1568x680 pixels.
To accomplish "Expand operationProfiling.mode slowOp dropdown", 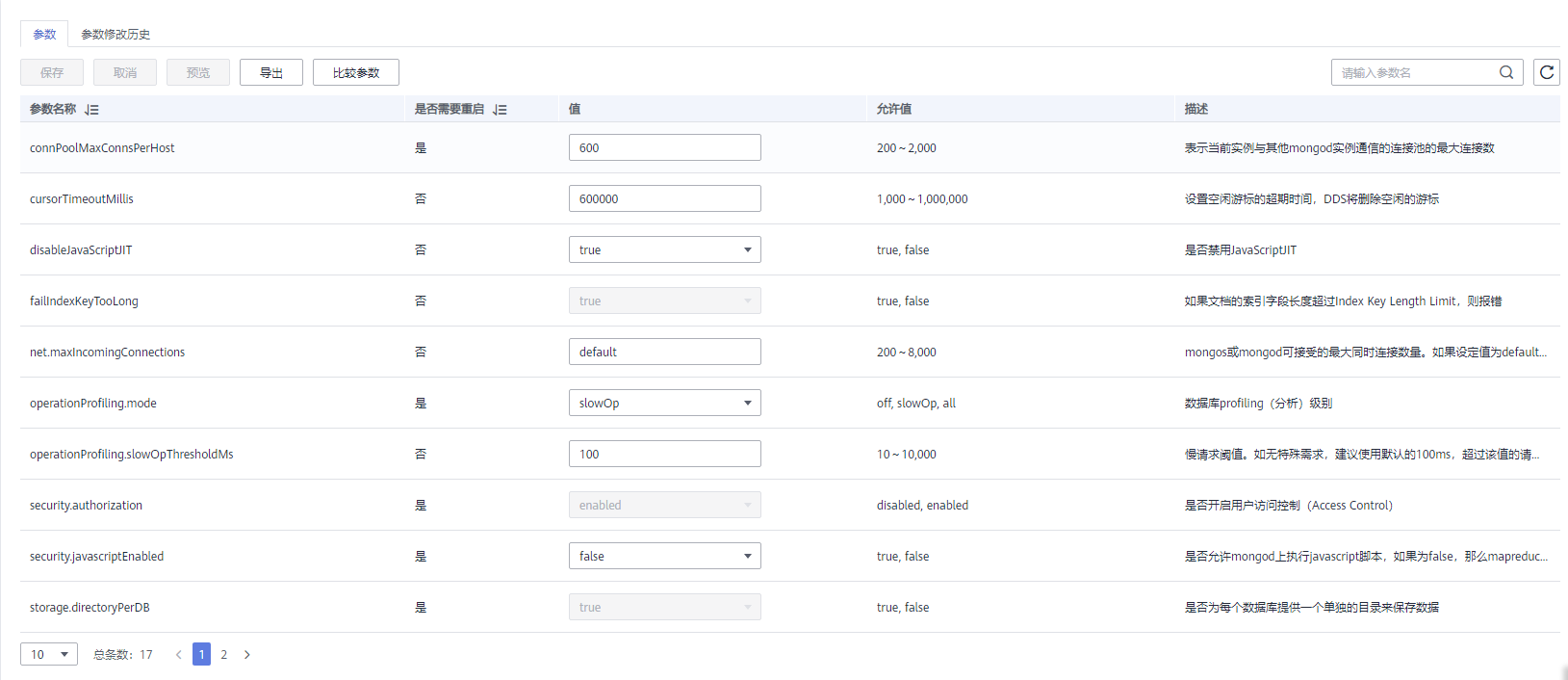I will point(664,404).
